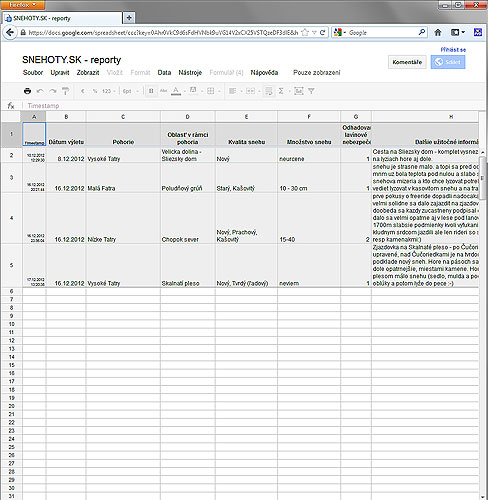Click the blue browser add-on icon at far right
The width and height of the screenshot is (488, 500).
478,32
